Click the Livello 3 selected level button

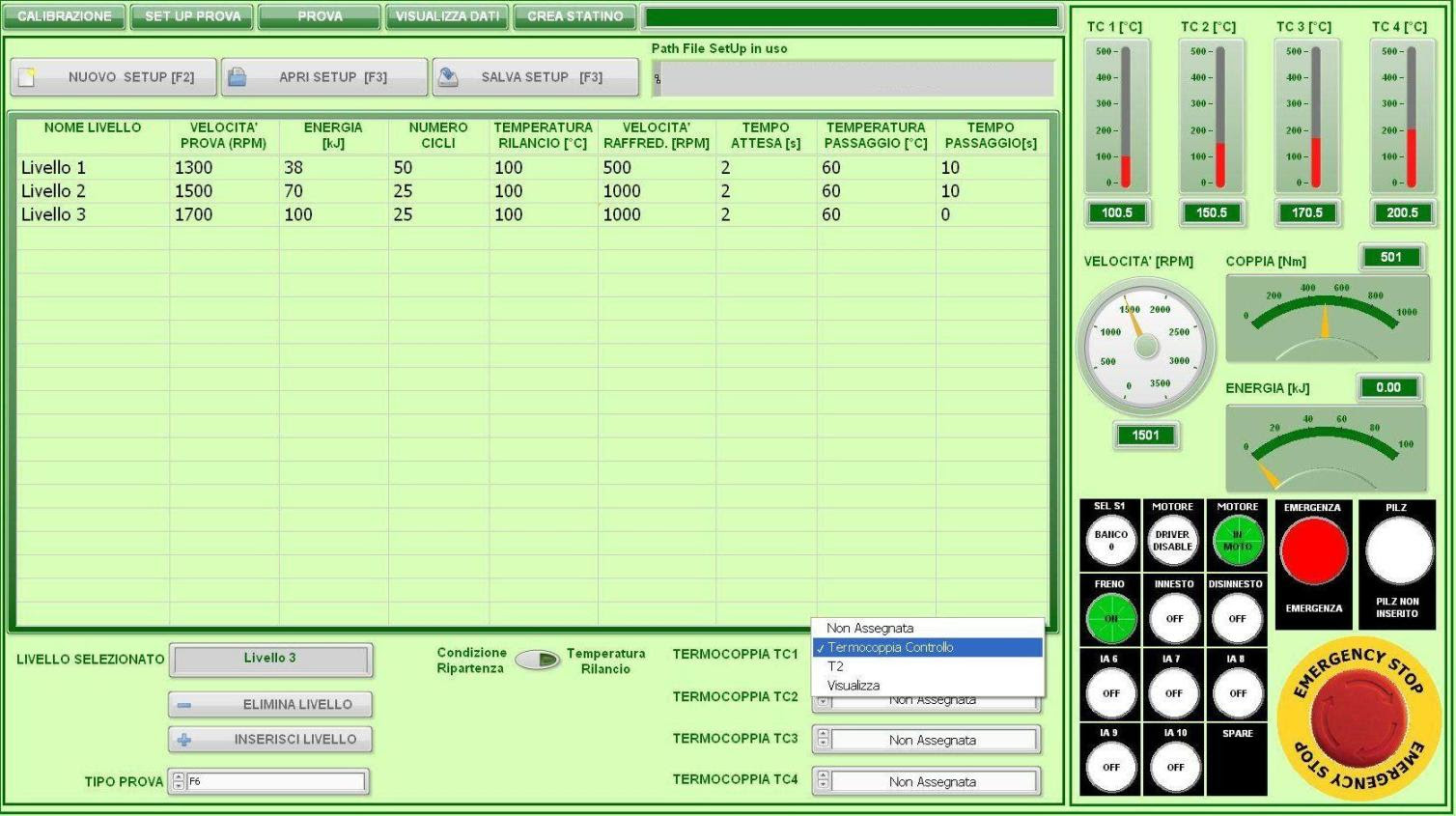[x=270, y=659]
